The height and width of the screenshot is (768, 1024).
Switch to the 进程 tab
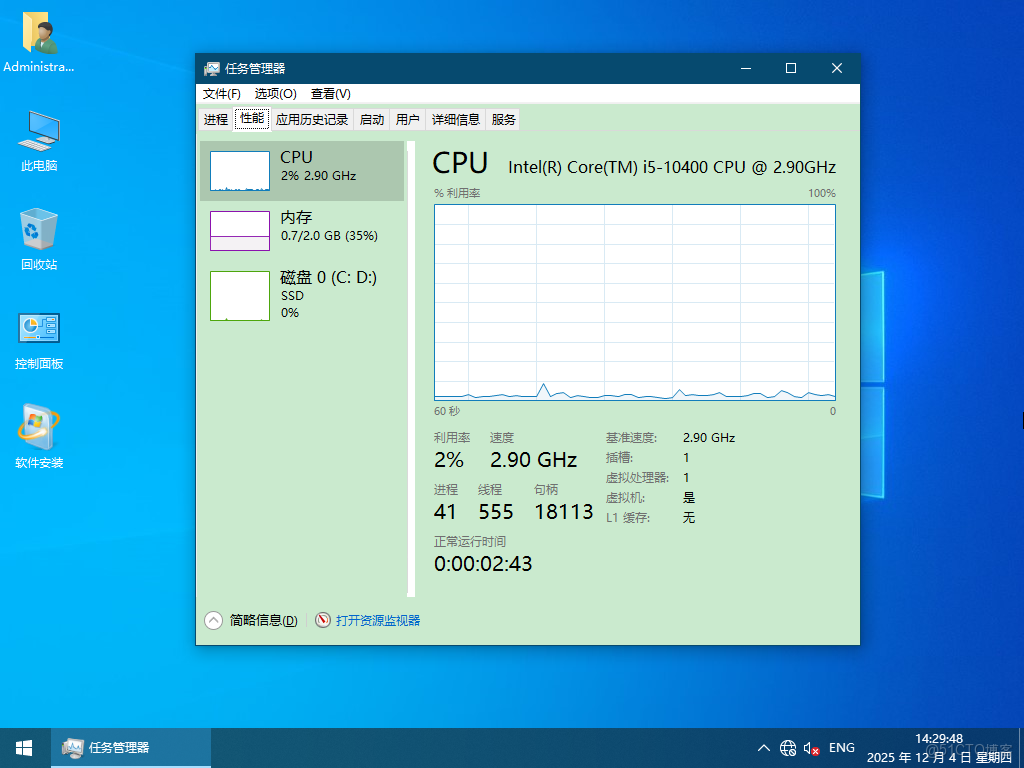(x=216, y=119)
